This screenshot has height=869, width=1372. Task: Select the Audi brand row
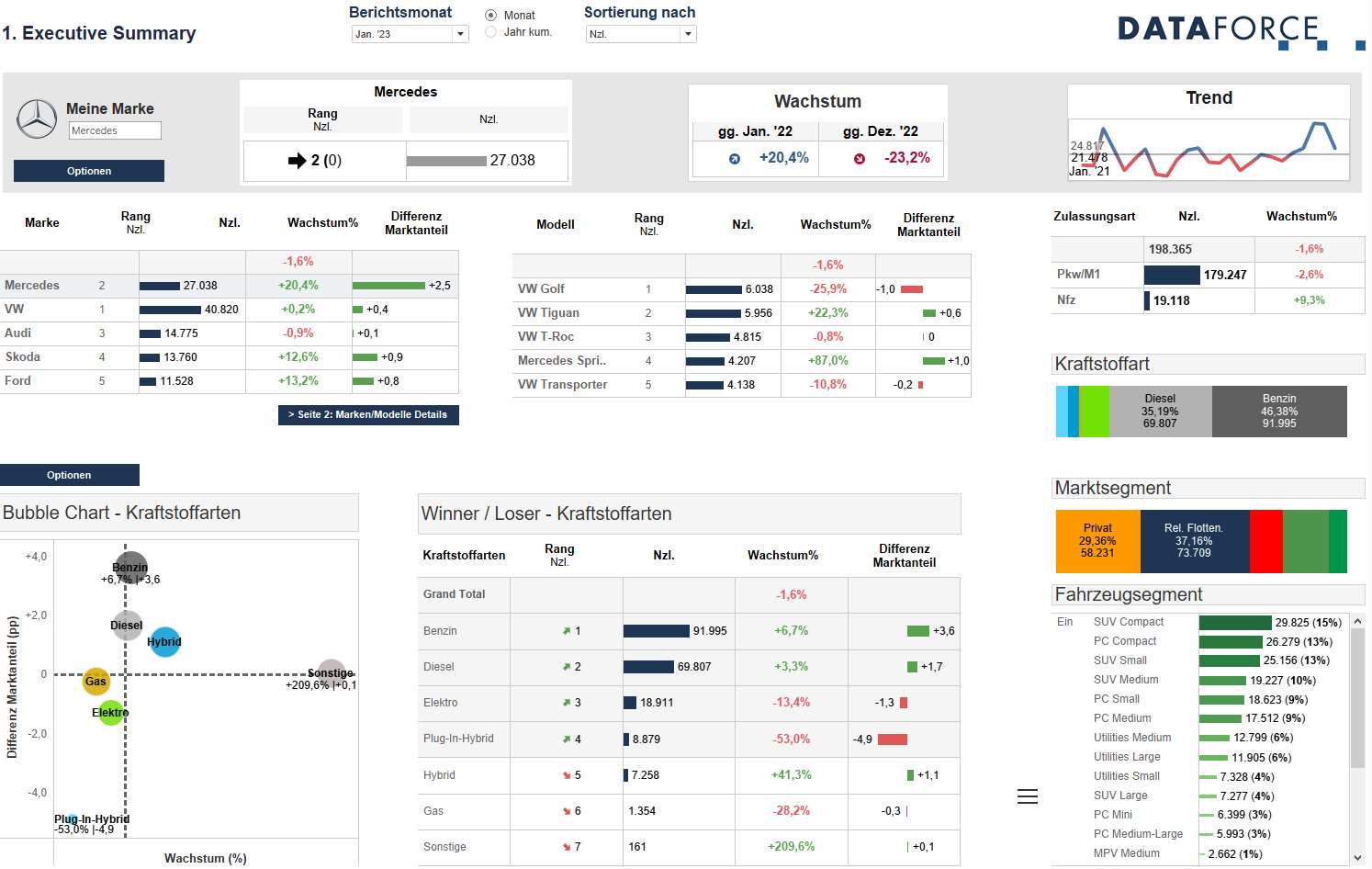(x=230, y=333)
